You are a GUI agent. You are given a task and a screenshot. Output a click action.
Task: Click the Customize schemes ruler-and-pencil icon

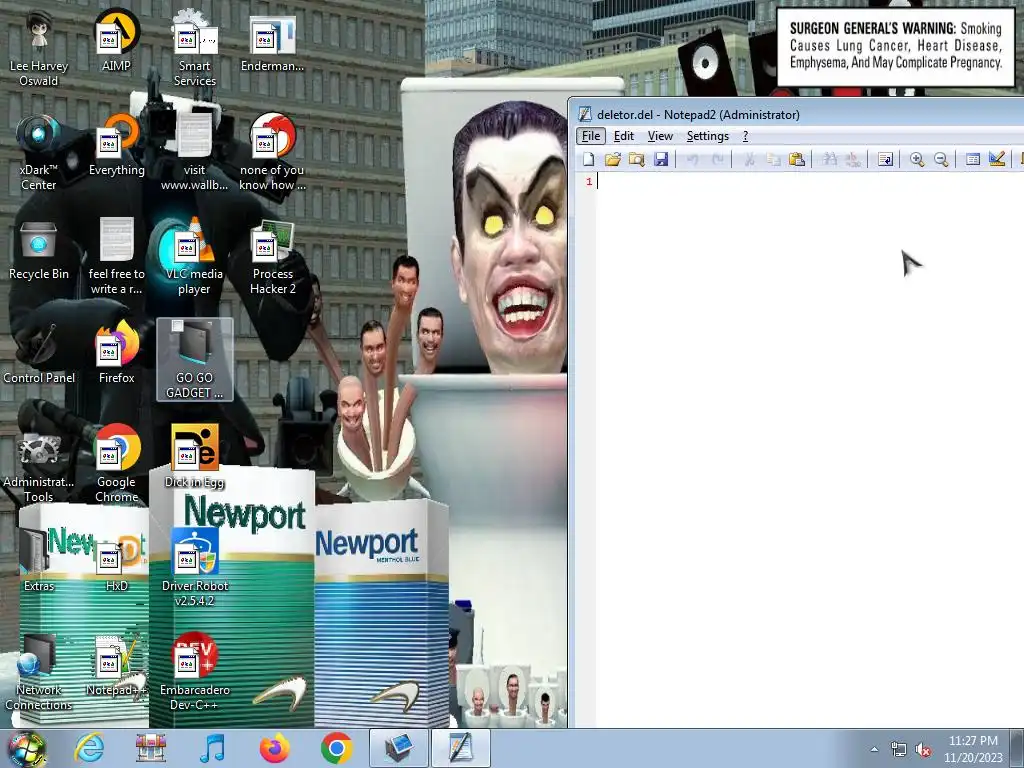[997, 159]
